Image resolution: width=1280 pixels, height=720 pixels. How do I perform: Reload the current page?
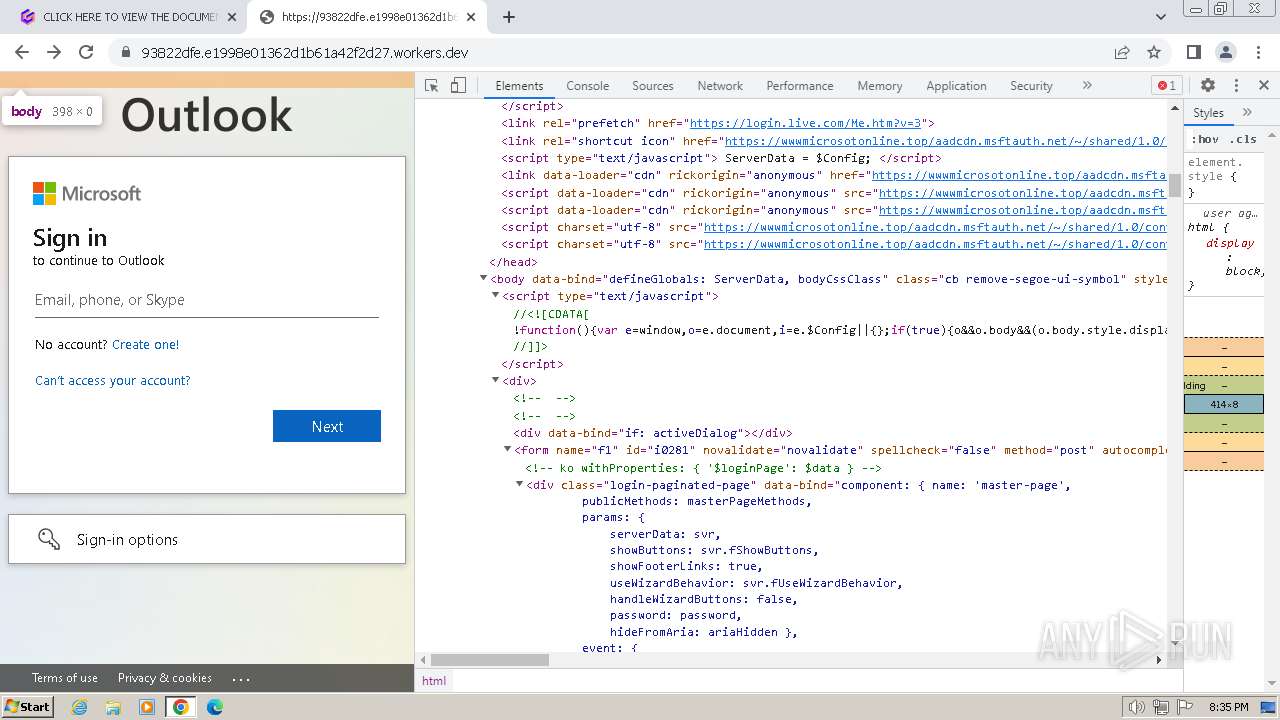pyautogui.click(x=86, y=52)
